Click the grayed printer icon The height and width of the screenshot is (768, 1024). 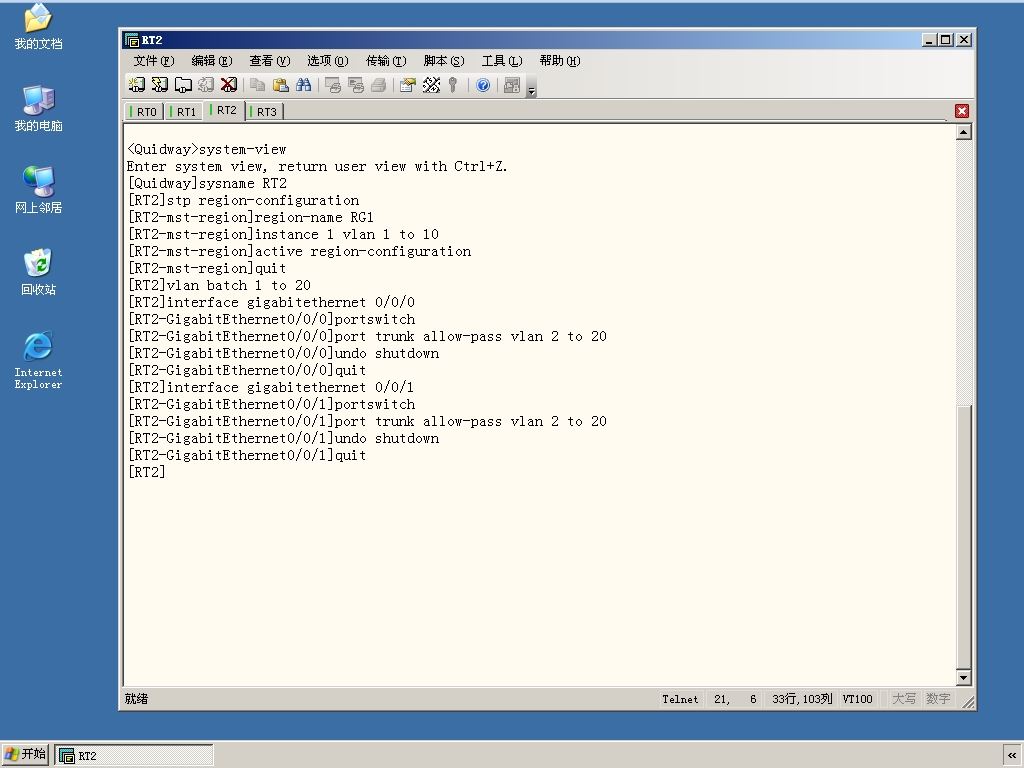click(x=379, y=85)
